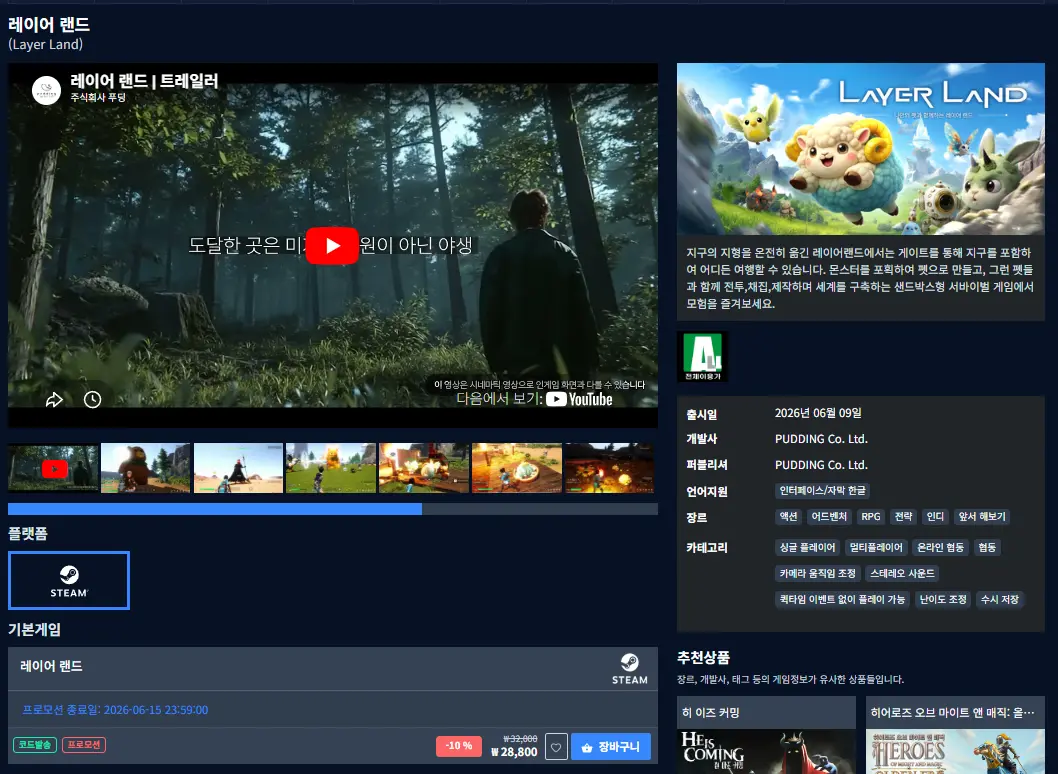This screenshot has width=1058, height=774.
Task: Click the channel avatar icon on trailer
Action: (47, 90)
